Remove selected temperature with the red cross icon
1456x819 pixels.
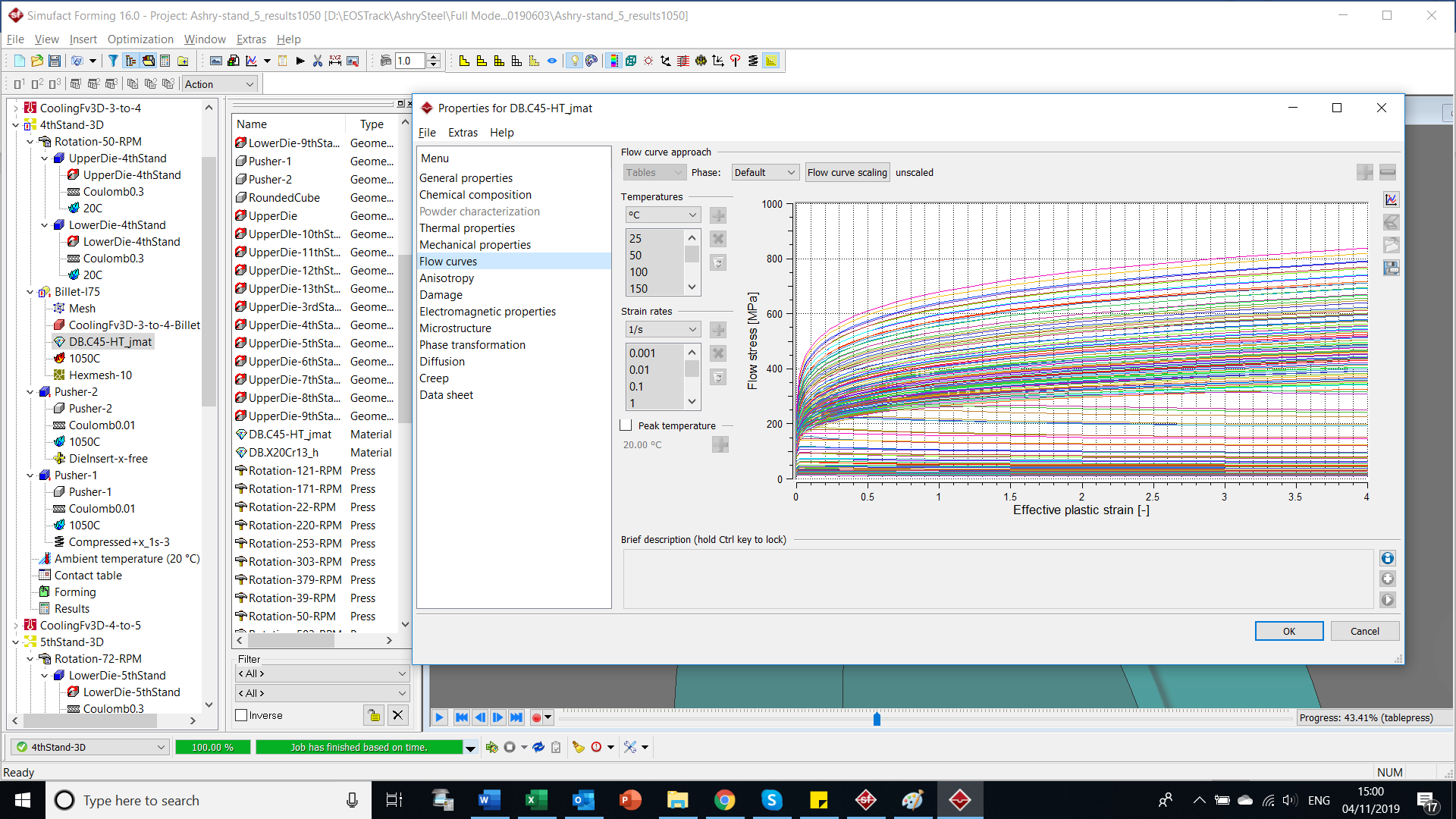717,238
